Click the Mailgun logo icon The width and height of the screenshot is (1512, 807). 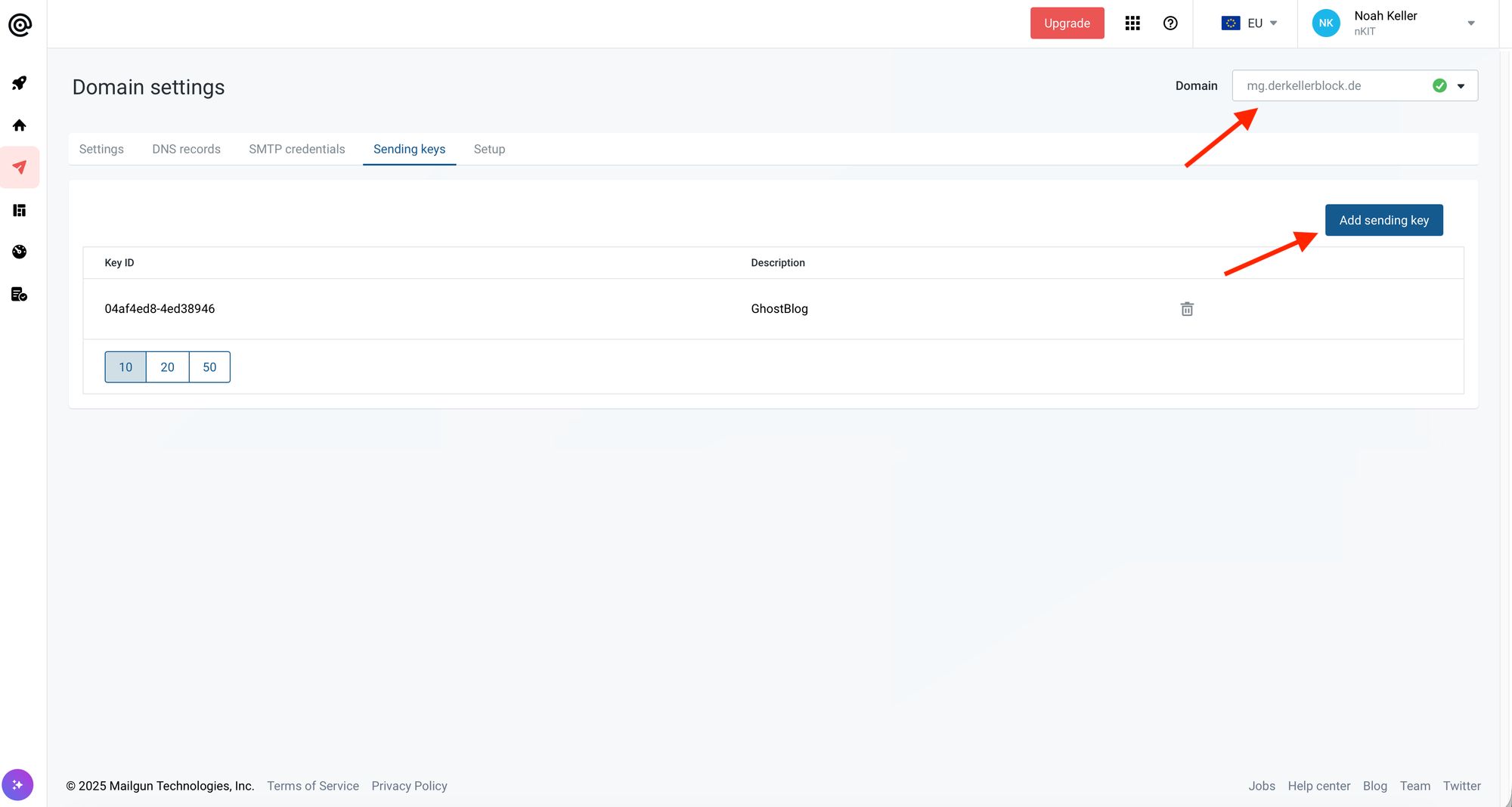[x=20, y=25]
